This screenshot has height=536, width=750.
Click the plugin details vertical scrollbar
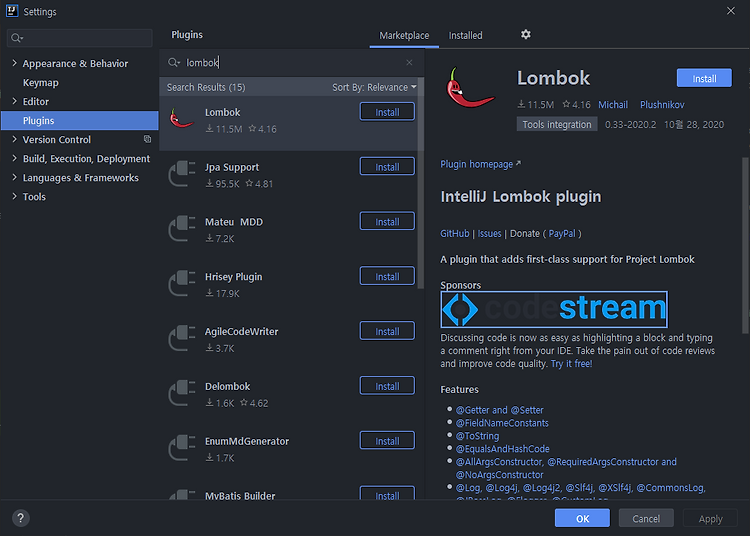[x=745, y=245]
